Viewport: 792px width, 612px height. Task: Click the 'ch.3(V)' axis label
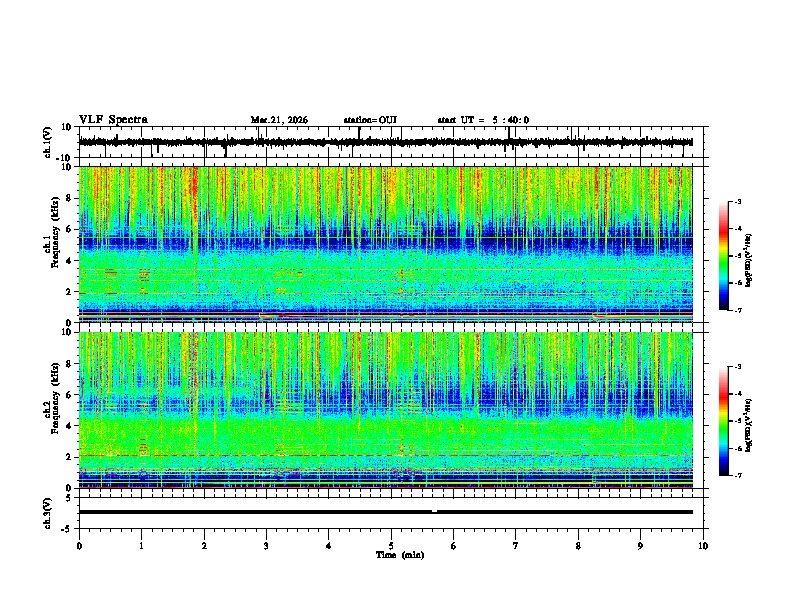(x=48, y=514)
